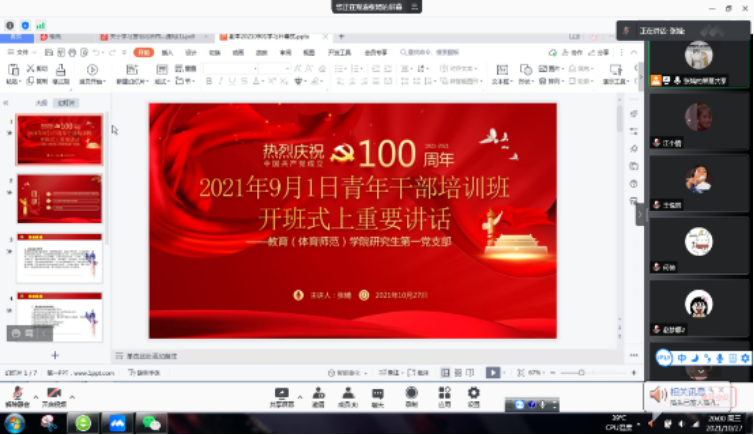Switch to the 插入 (Insert) ribbon tab
The height and width of the screenshot is (435, 754).
pyautogui.click(x=167, y=52)
